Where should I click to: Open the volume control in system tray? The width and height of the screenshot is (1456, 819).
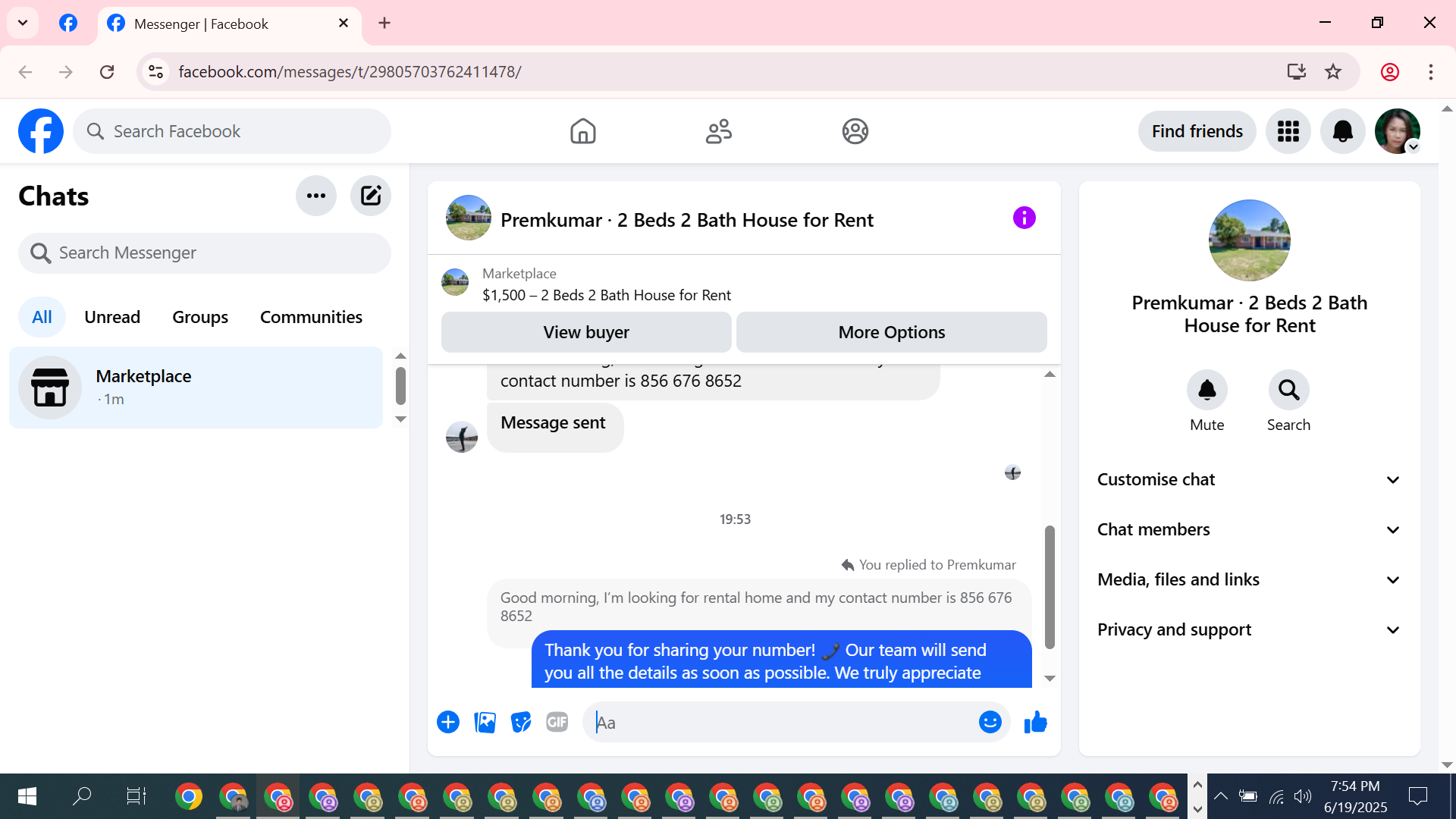(1303, 795)
